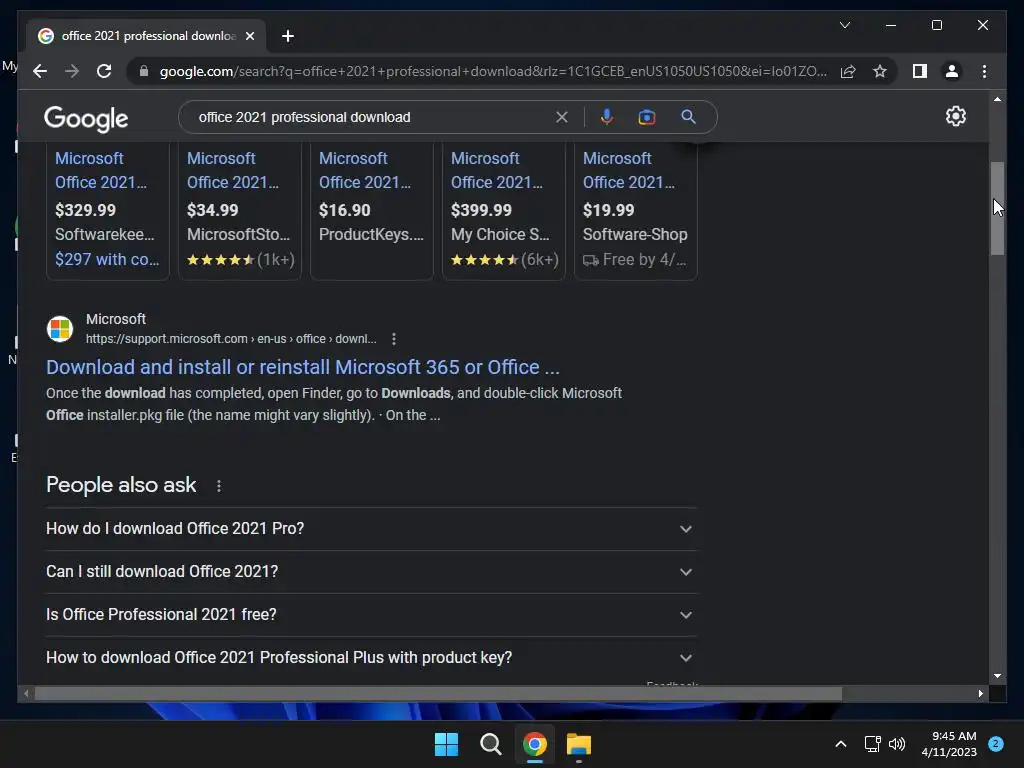Close the office 2021 professional download tab
This screenshot has width=1024, height=768.
pyautogui.click(x=250, y=36)
